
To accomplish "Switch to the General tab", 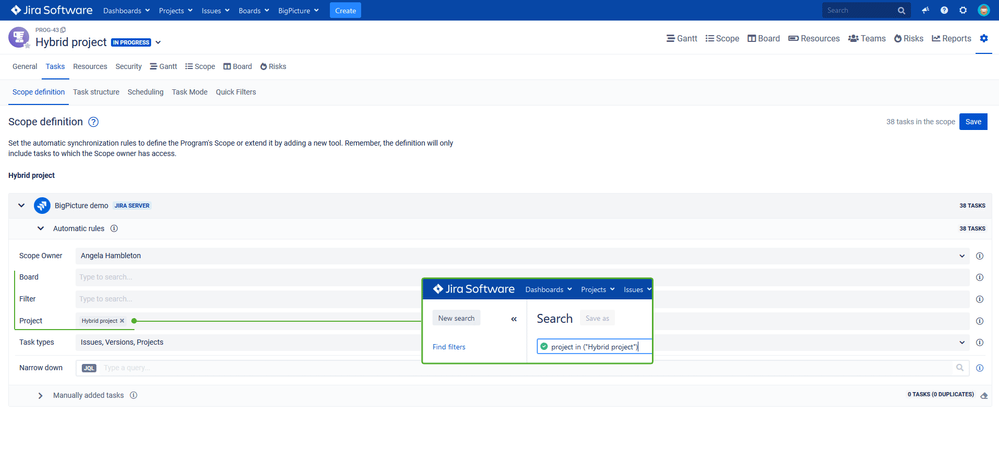I will (25, 66).
